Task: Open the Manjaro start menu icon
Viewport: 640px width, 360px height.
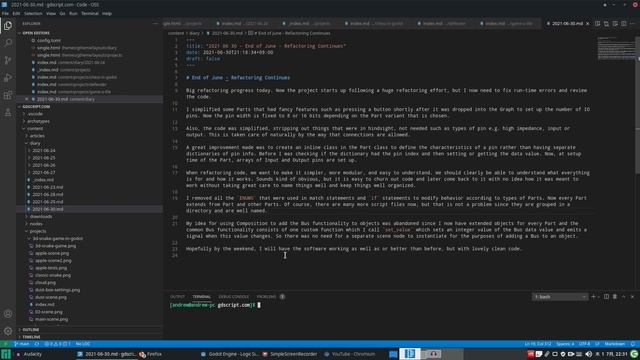Action: pyautogui.click(x=6, y=354)
